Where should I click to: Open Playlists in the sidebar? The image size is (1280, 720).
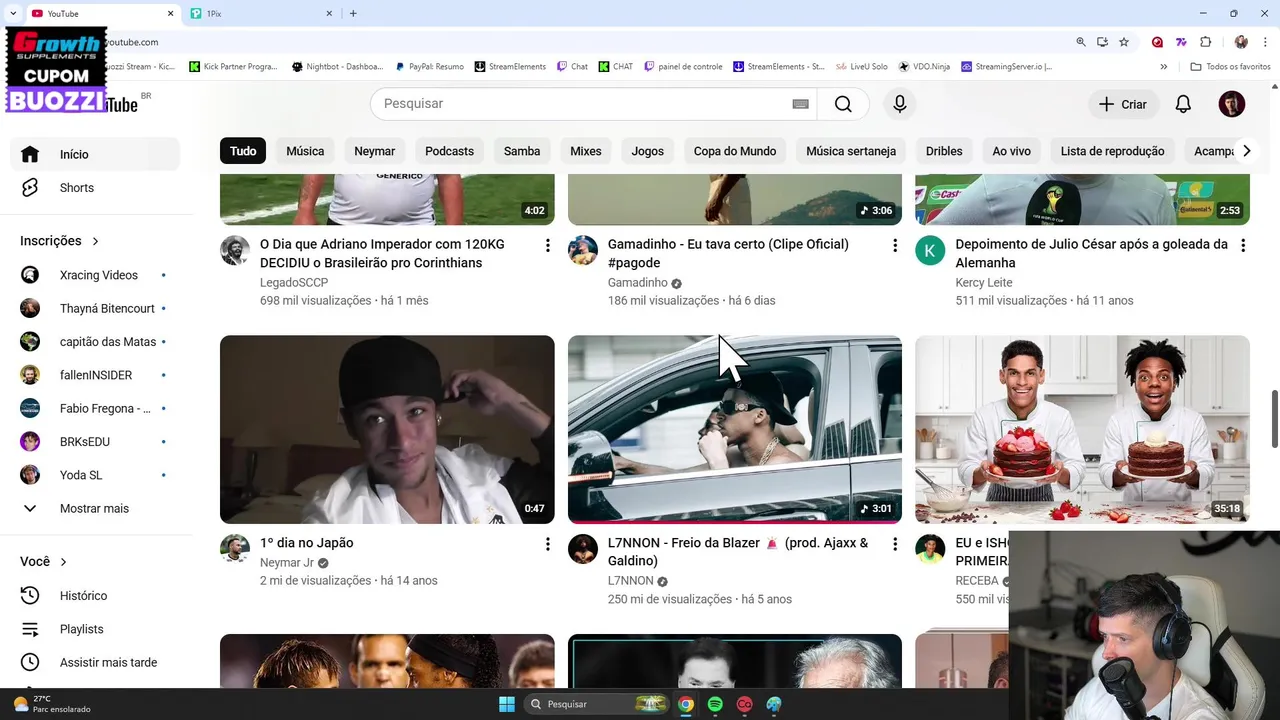(95, 629)
